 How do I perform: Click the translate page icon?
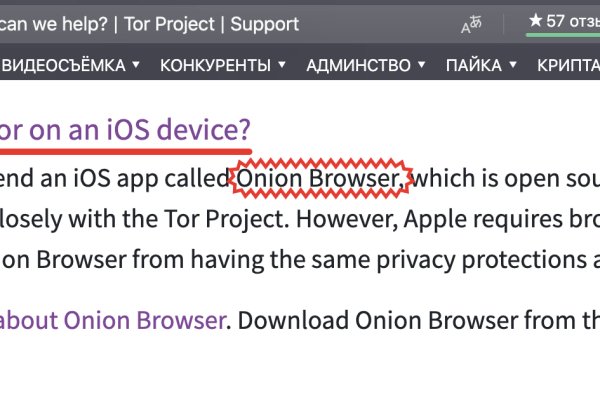click(471, 24)
